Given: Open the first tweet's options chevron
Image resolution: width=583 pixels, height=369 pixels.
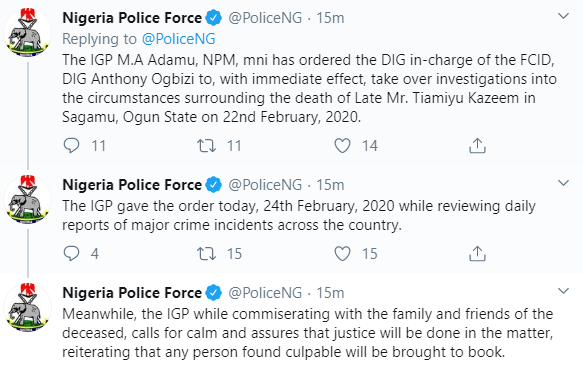Looking at the screenshot, I should click(x=564, y=16).
